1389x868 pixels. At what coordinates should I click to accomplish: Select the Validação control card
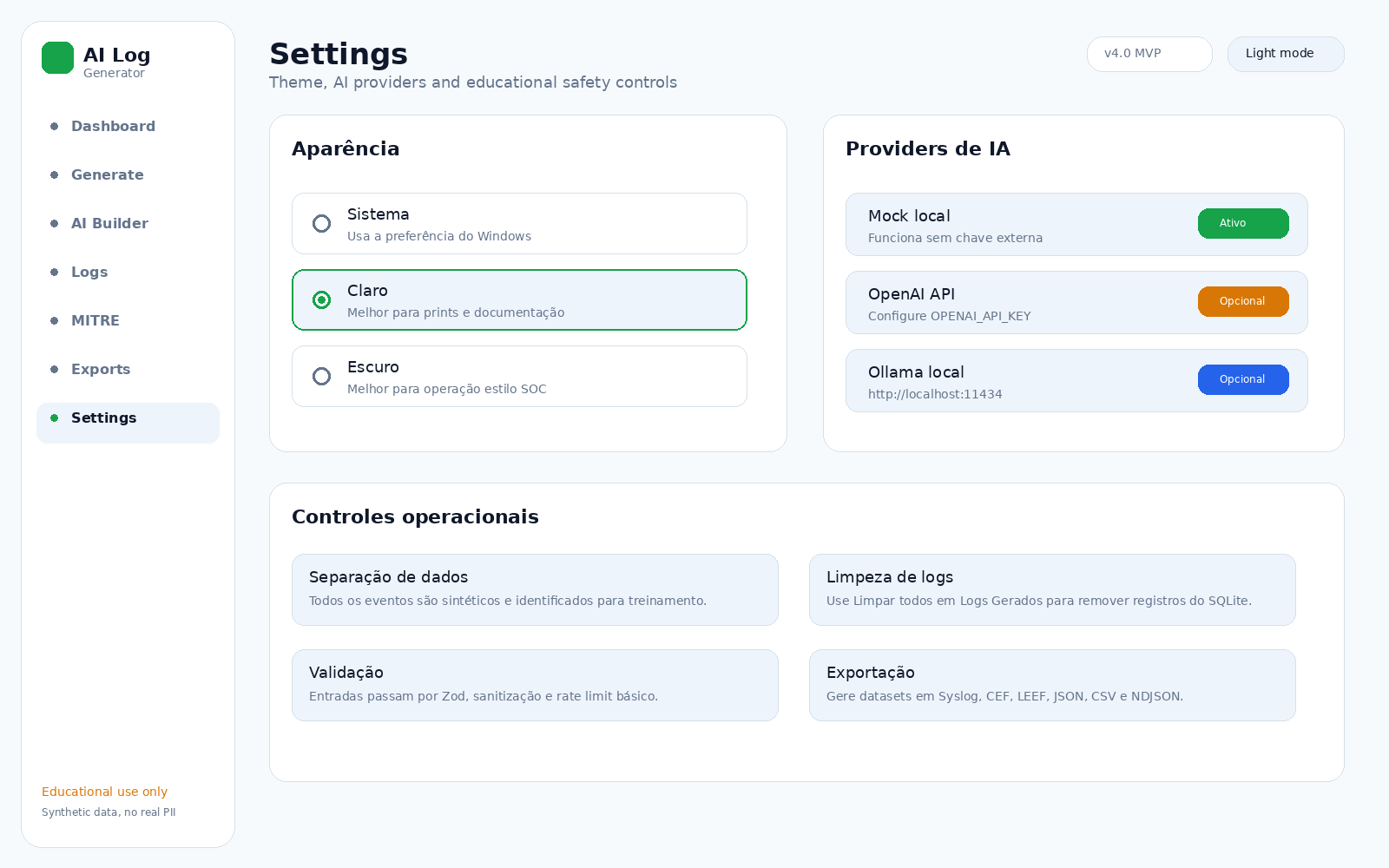535,685
